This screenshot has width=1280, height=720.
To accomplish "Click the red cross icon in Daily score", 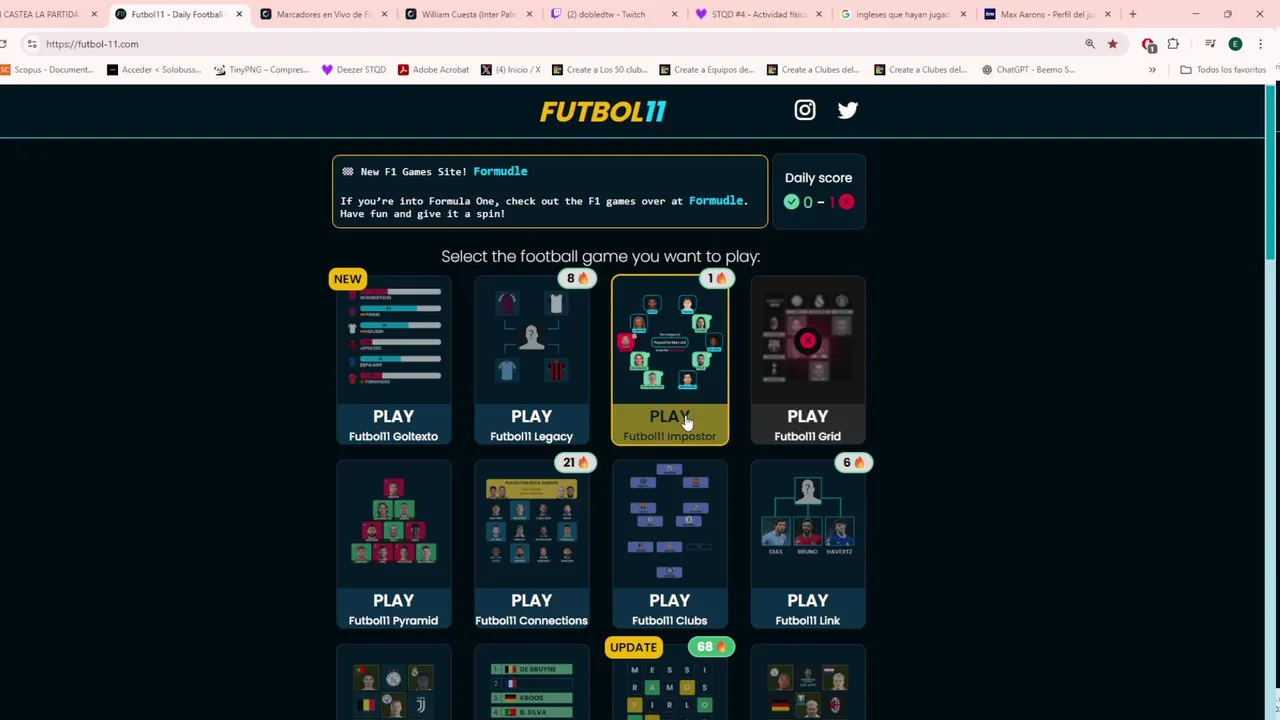I will pos(846,202).
